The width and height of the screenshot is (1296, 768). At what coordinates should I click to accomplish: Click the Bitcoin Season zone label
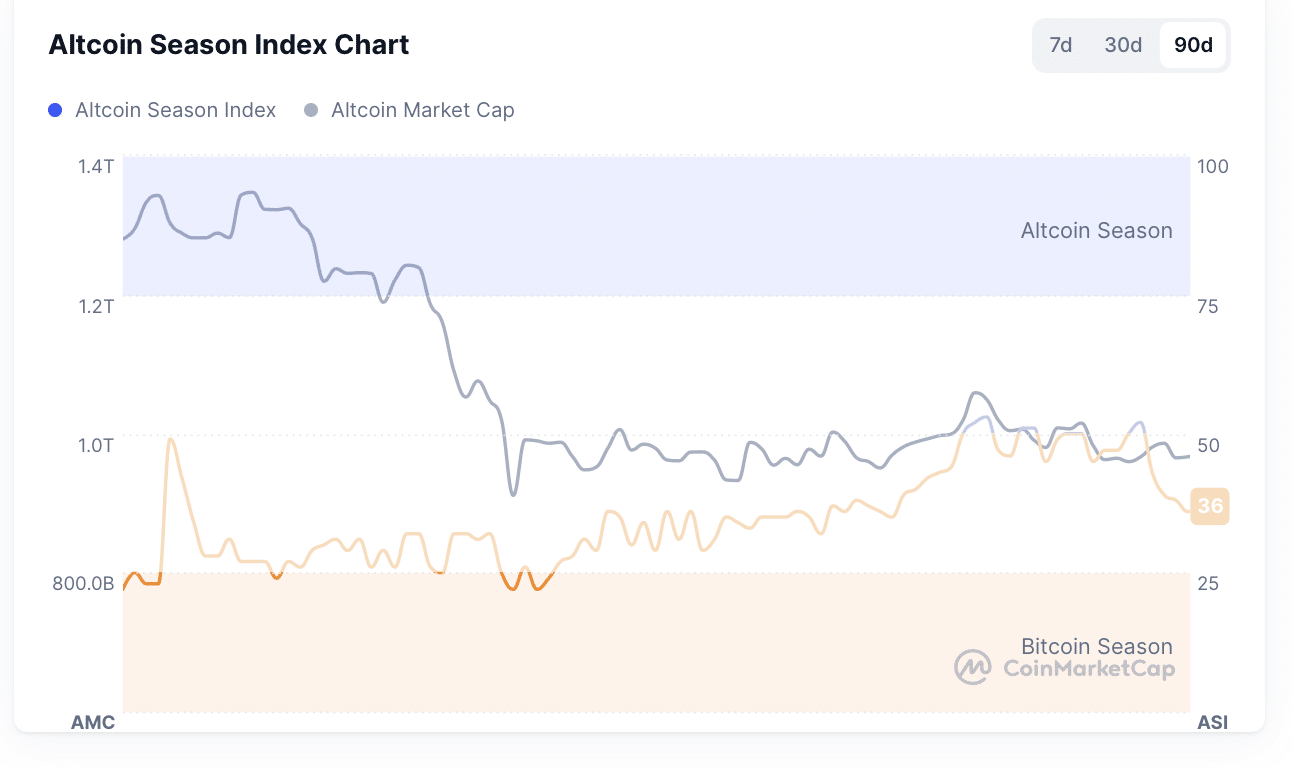1096,646
